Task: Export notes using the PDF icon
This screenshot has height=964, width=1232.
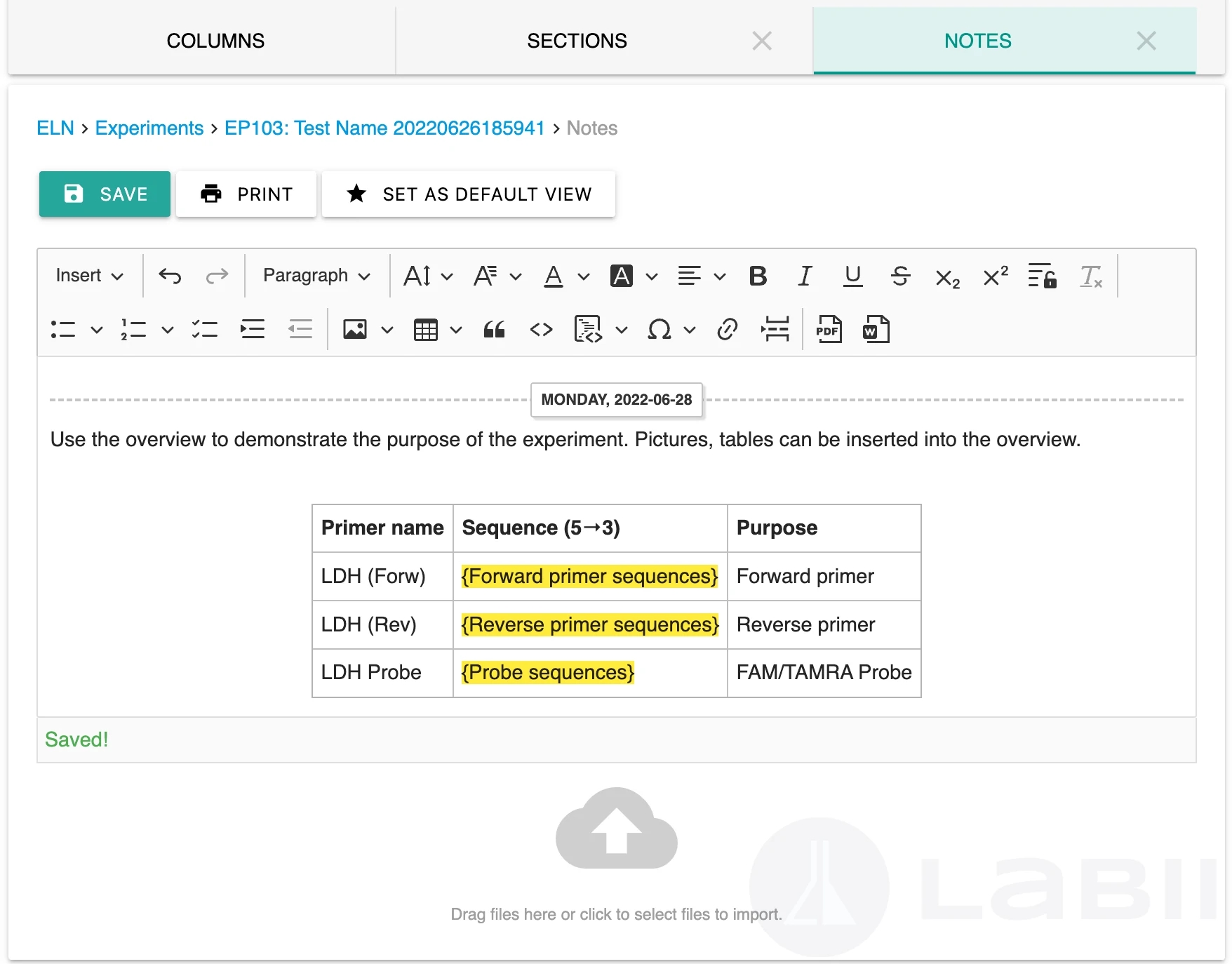Action: point(829,329)
